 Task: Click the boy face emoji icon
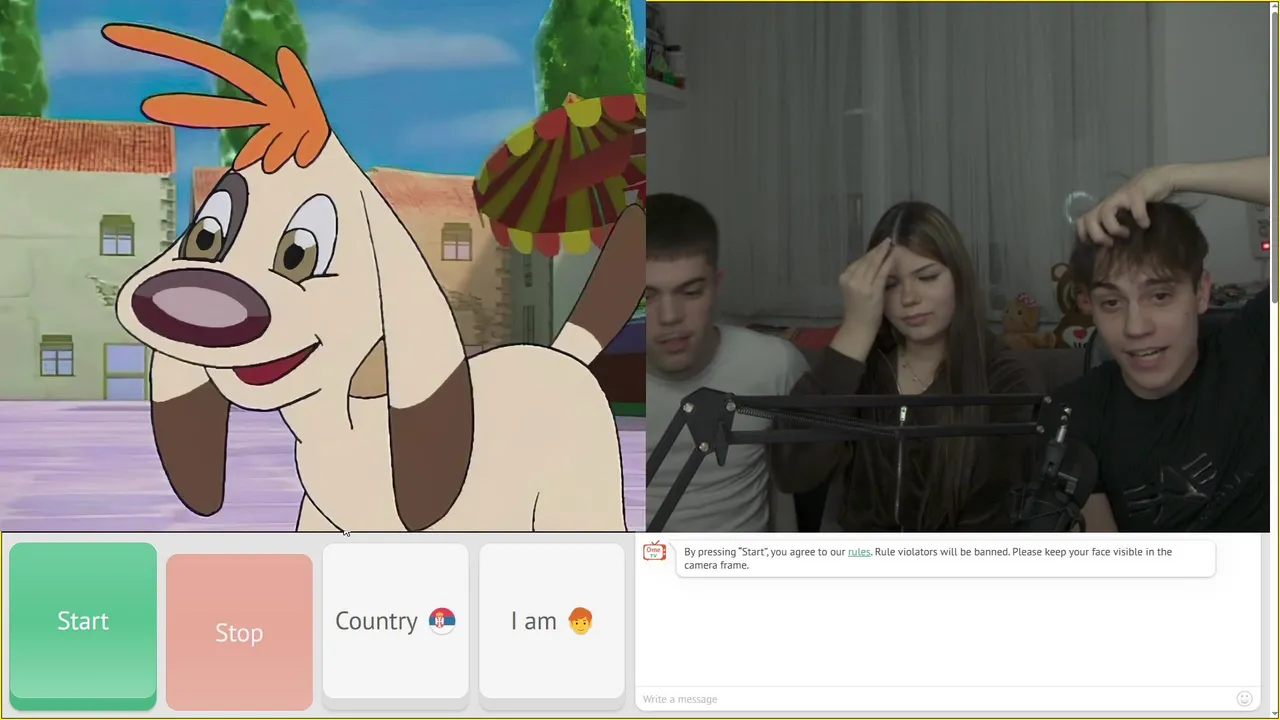[x=580, y=621]
